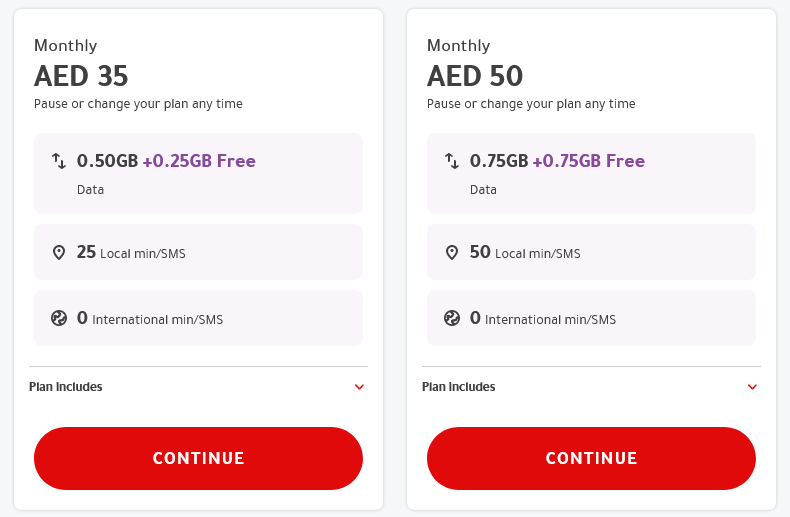Open Plan Includes under the AED 35 plan
This screenshot has width=790, height=517.
66,387
